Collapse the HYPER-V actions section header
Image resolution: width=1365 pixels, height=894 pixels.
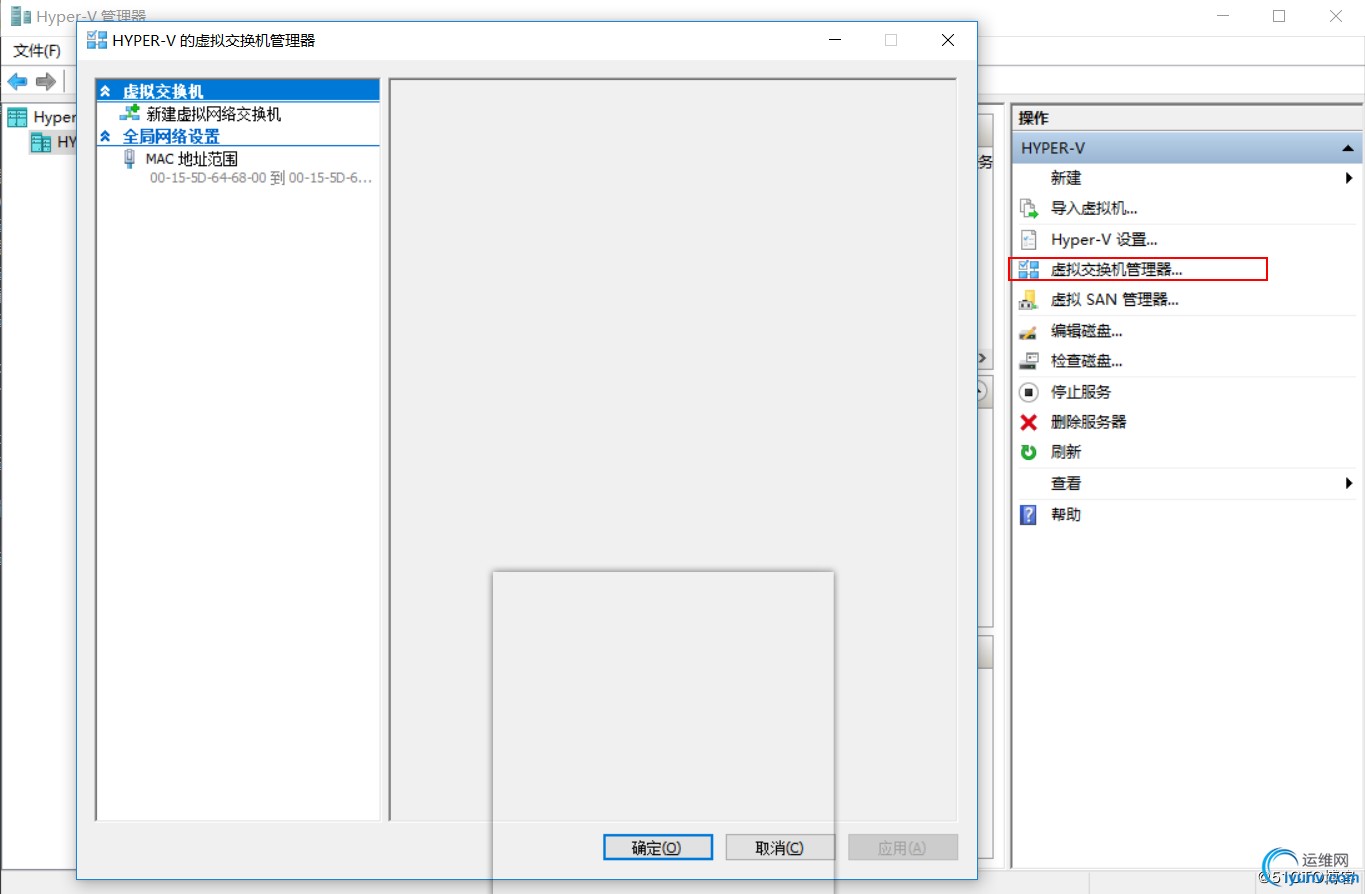(x=1186, y=148)
